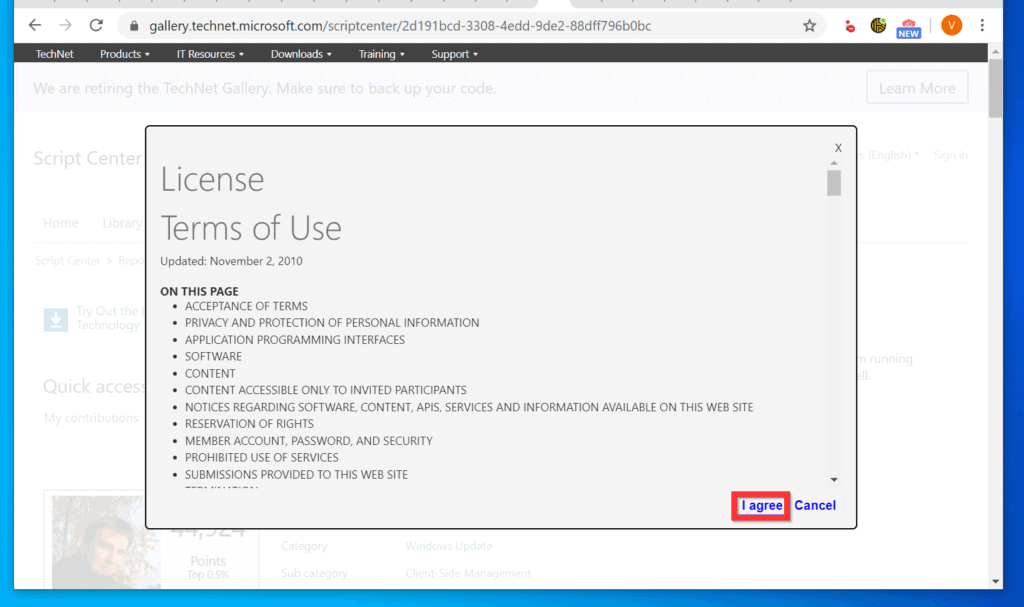Click Script Center breadcrumb link
Screen dimensions: 1024x607
coord(68,261)
